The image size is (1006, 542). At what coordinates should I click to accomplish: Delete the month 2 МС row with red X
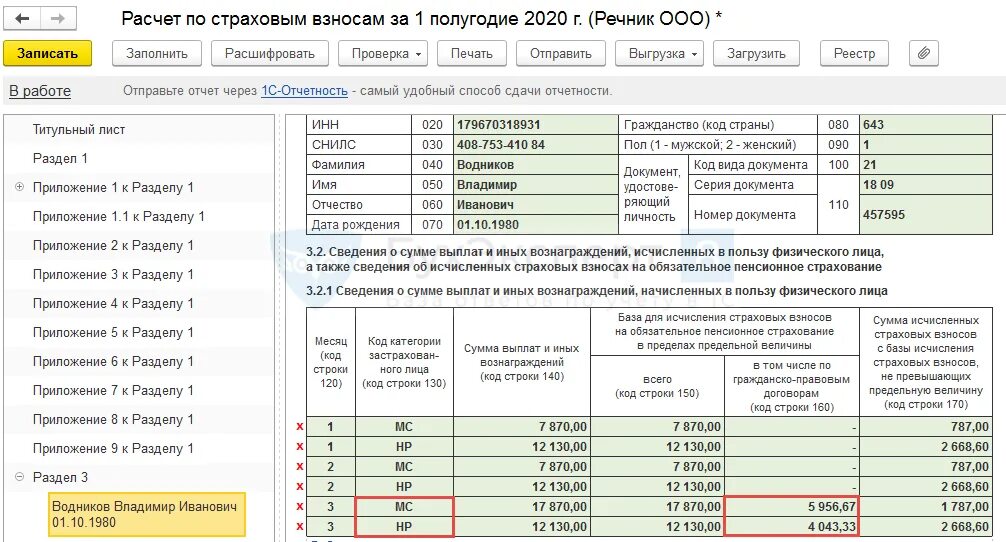pyautogui.click(x=300, y=466)
